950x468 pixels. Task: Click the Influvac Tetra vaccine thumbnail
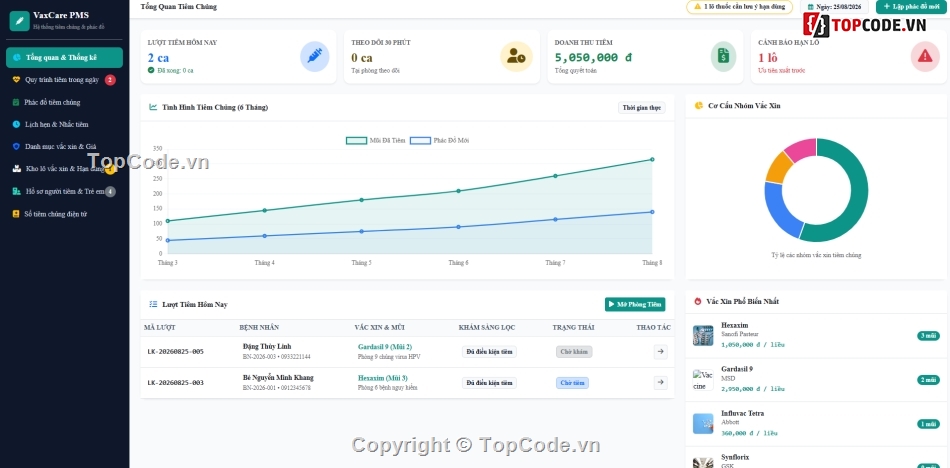703,424
